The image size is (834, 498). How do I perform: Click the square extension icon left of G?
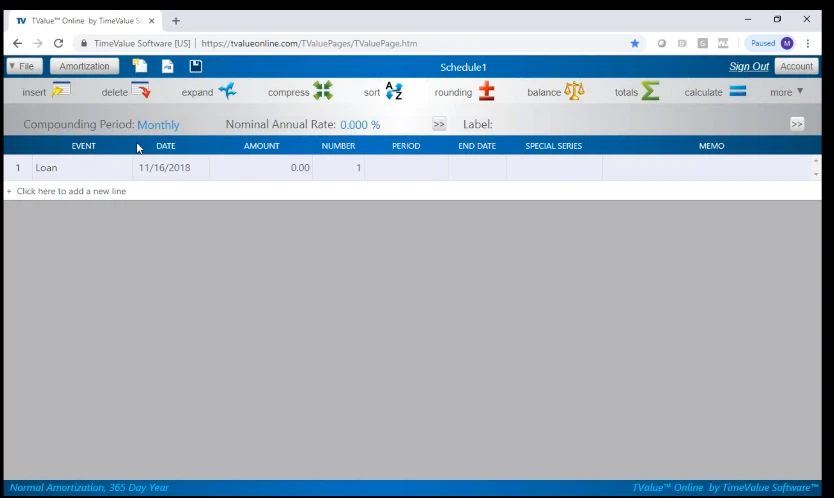pyautogui.click(x=682, y=43)
